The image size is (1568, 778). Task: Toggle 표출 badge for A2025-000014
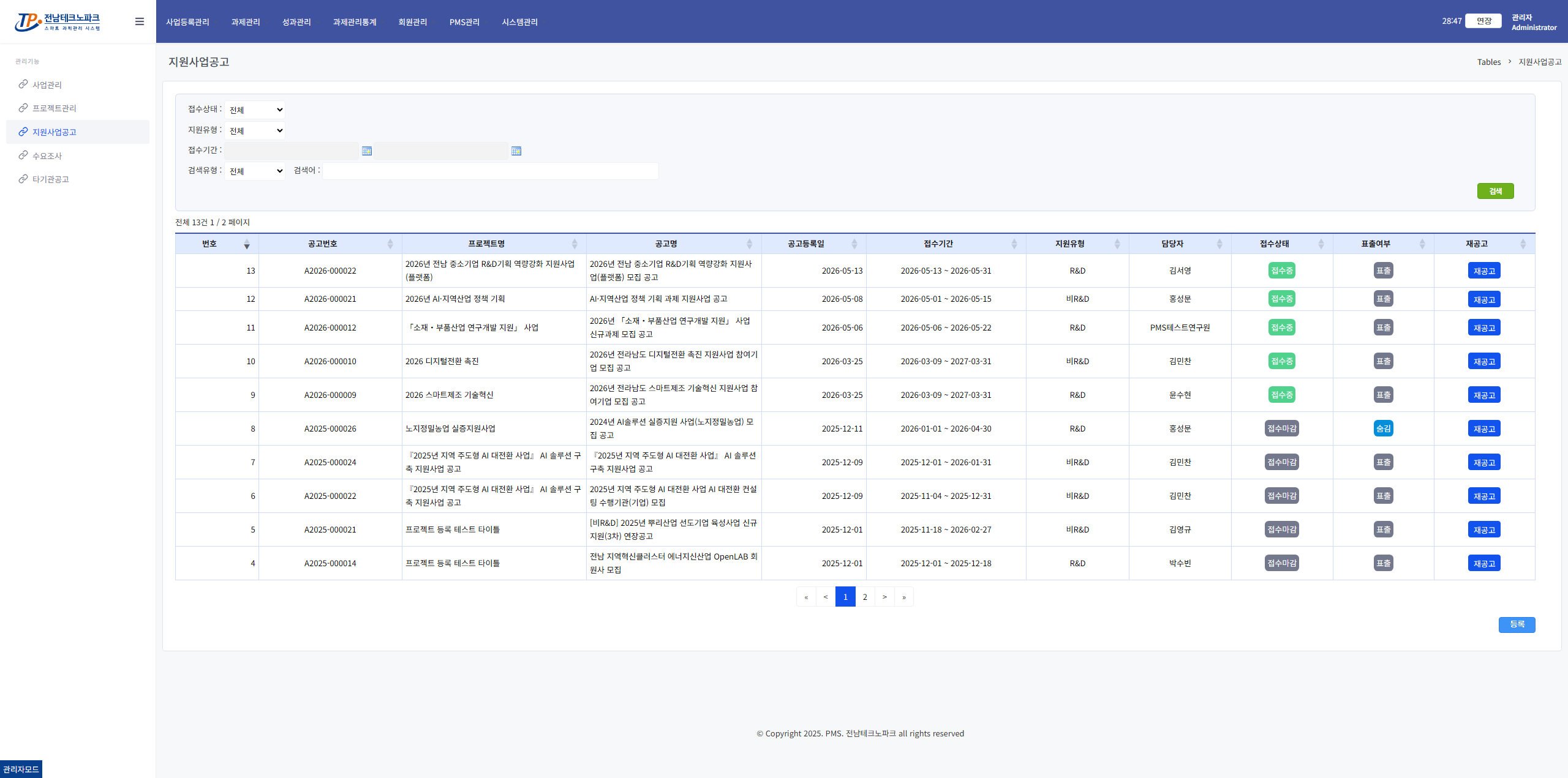(x=1383, y=563)
